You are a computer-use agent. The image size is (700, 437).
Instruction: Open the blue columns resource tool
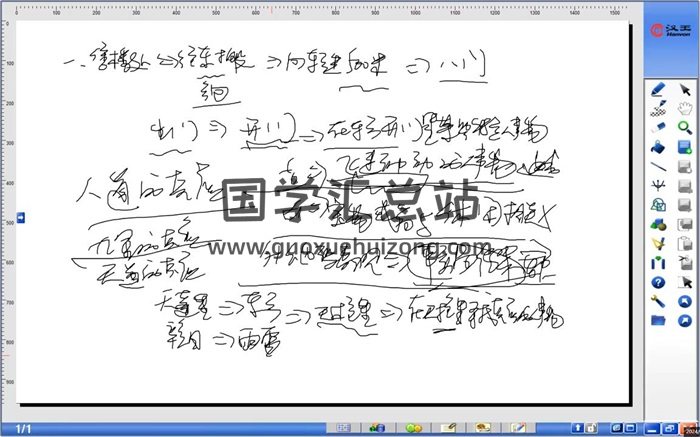point(658,263)
